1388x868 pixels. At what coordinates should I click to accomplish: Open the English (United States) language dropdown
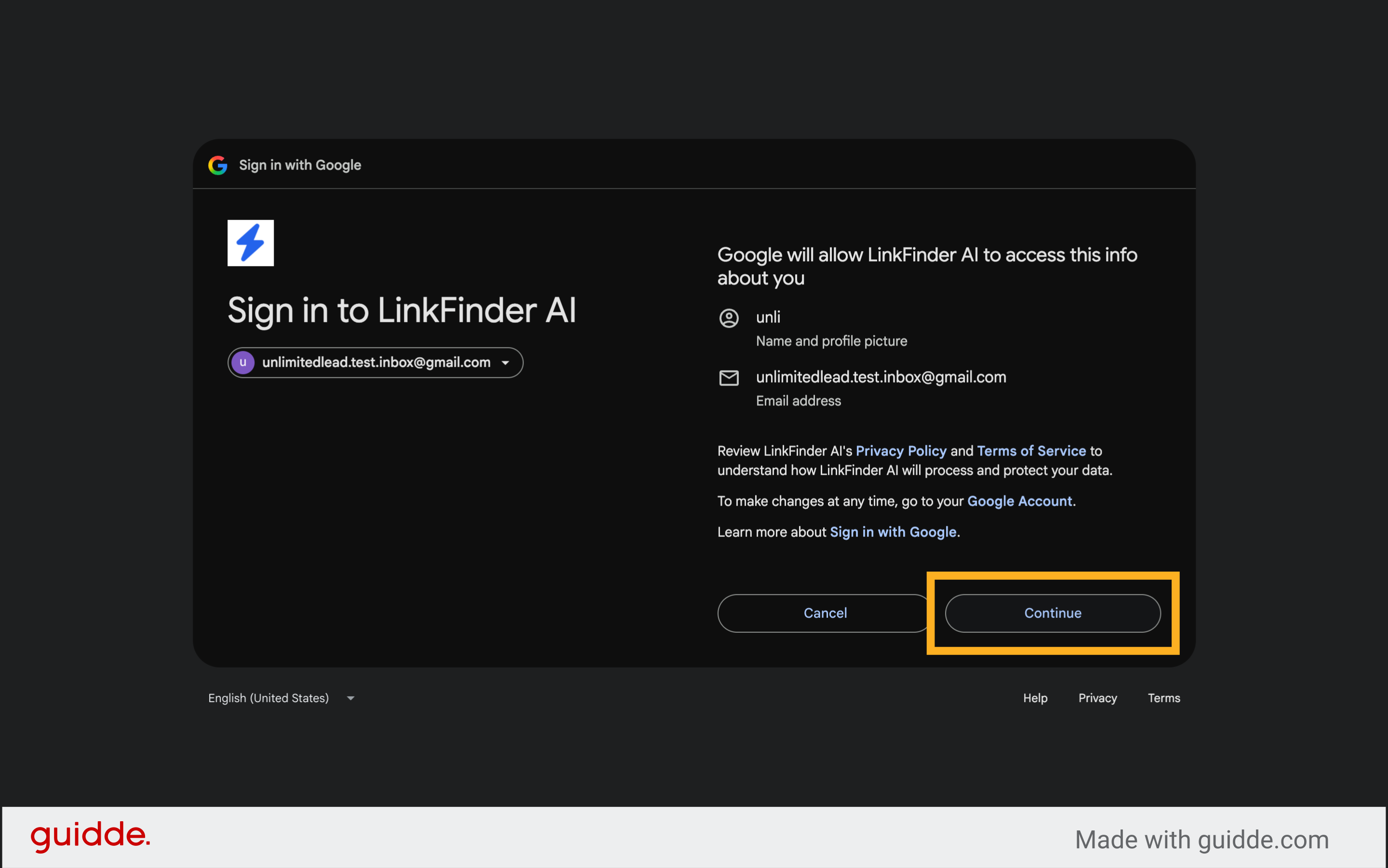(281, 698)
